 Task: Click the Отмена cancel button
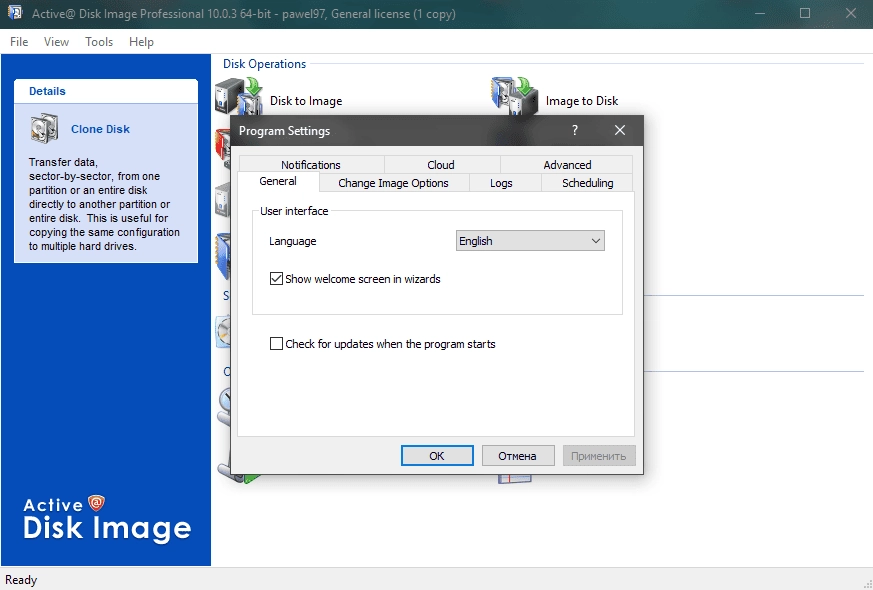click(x=518, y=456)
